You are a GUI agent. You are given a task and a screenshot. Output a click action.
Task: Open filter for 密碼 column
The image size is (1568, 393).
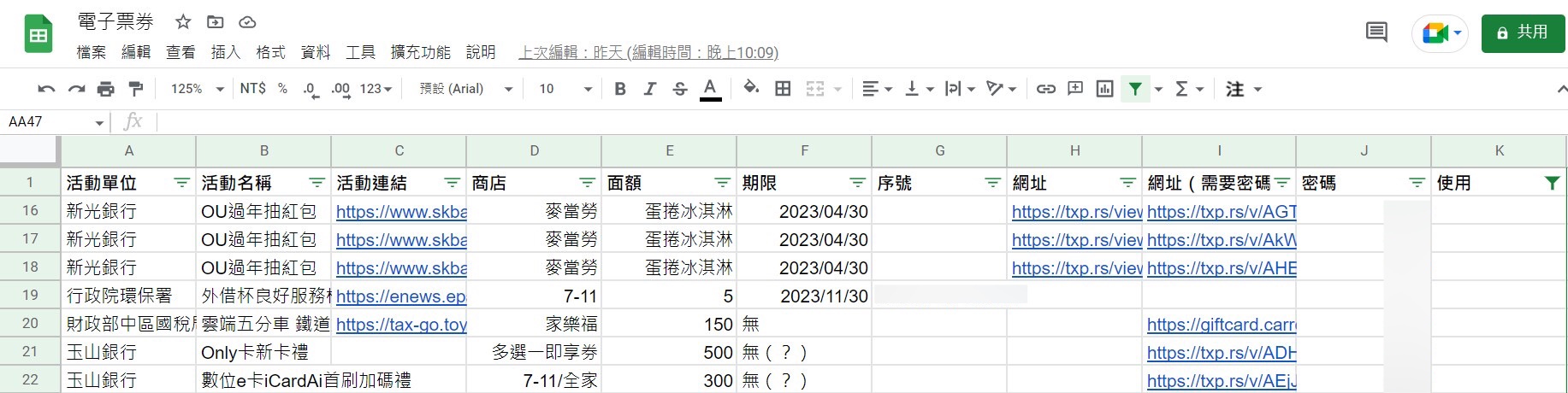tap(1417, 183)
